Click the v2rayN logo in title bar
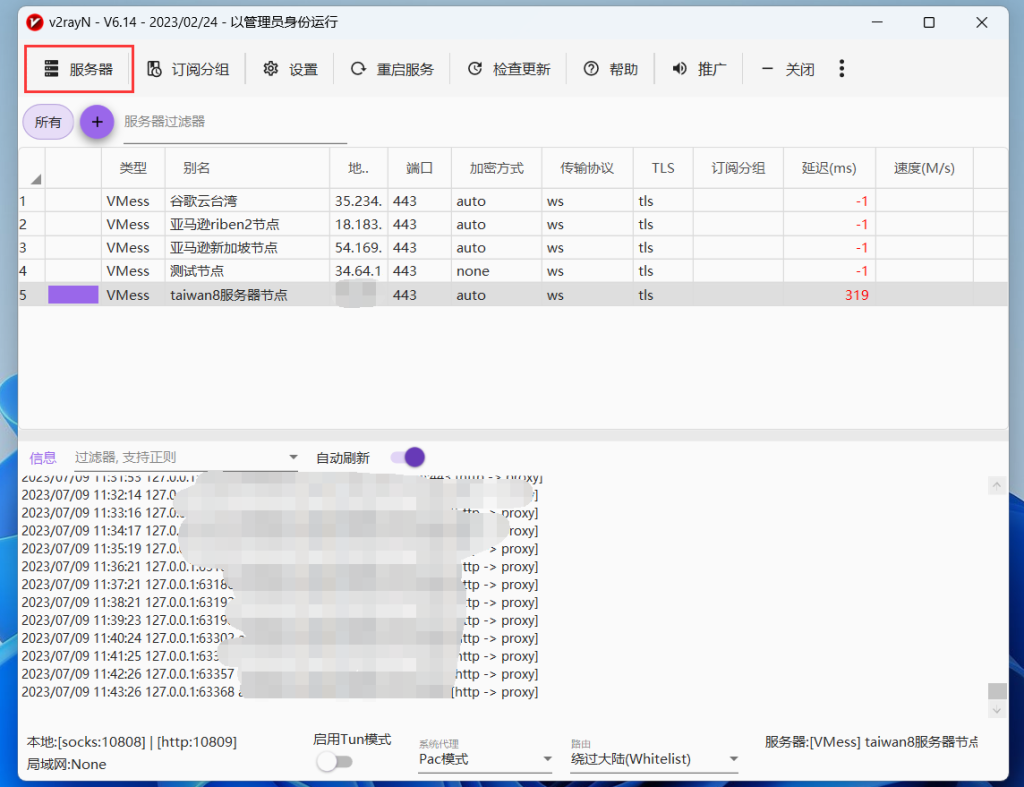Viewport: 1024px width, 787px height. [x=34, y=23]
